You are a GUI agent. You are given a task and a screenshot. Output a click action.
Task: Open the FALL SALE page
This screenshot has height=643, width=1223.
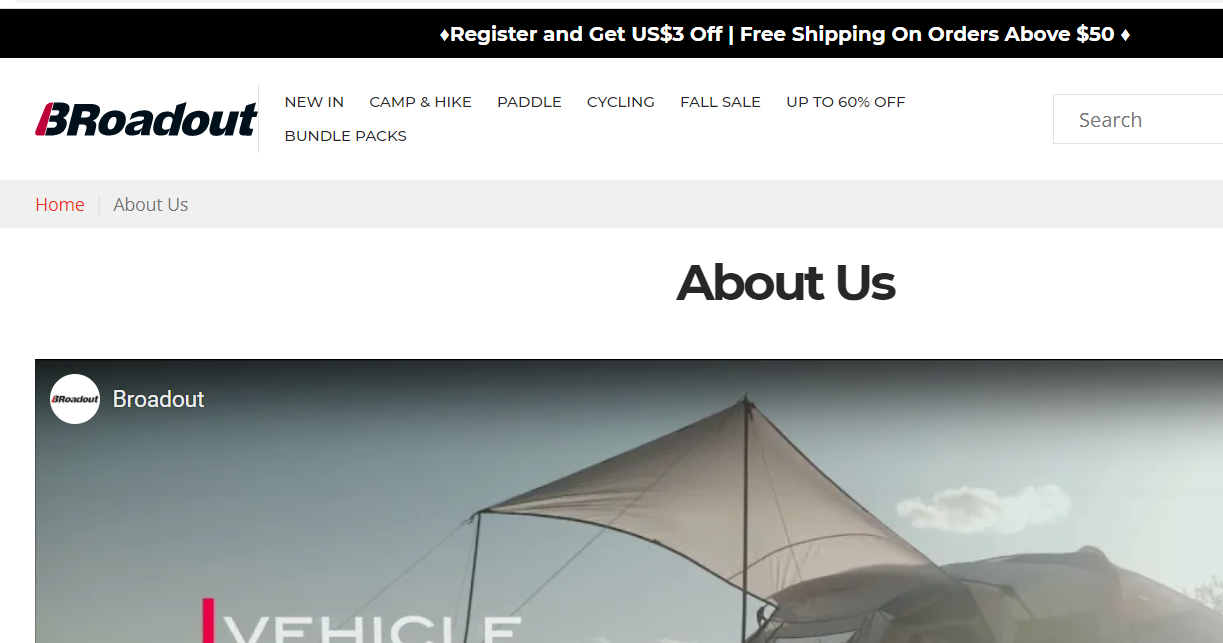(720, 102)
